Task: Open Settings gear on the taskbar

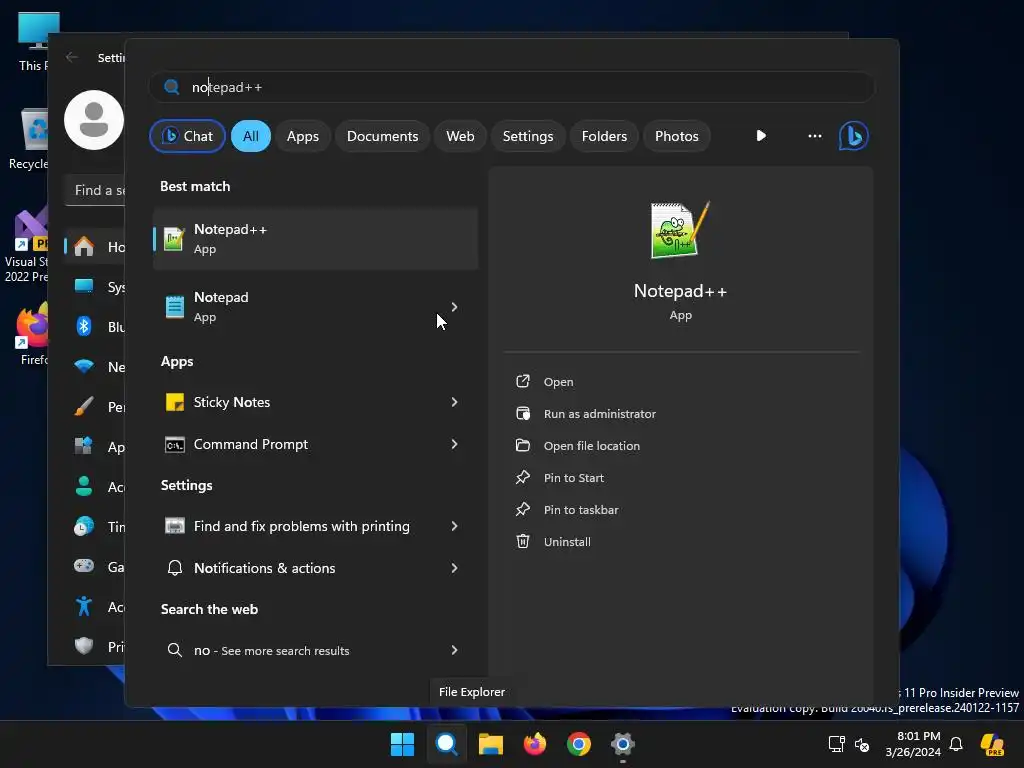Action: pos(623,744)
